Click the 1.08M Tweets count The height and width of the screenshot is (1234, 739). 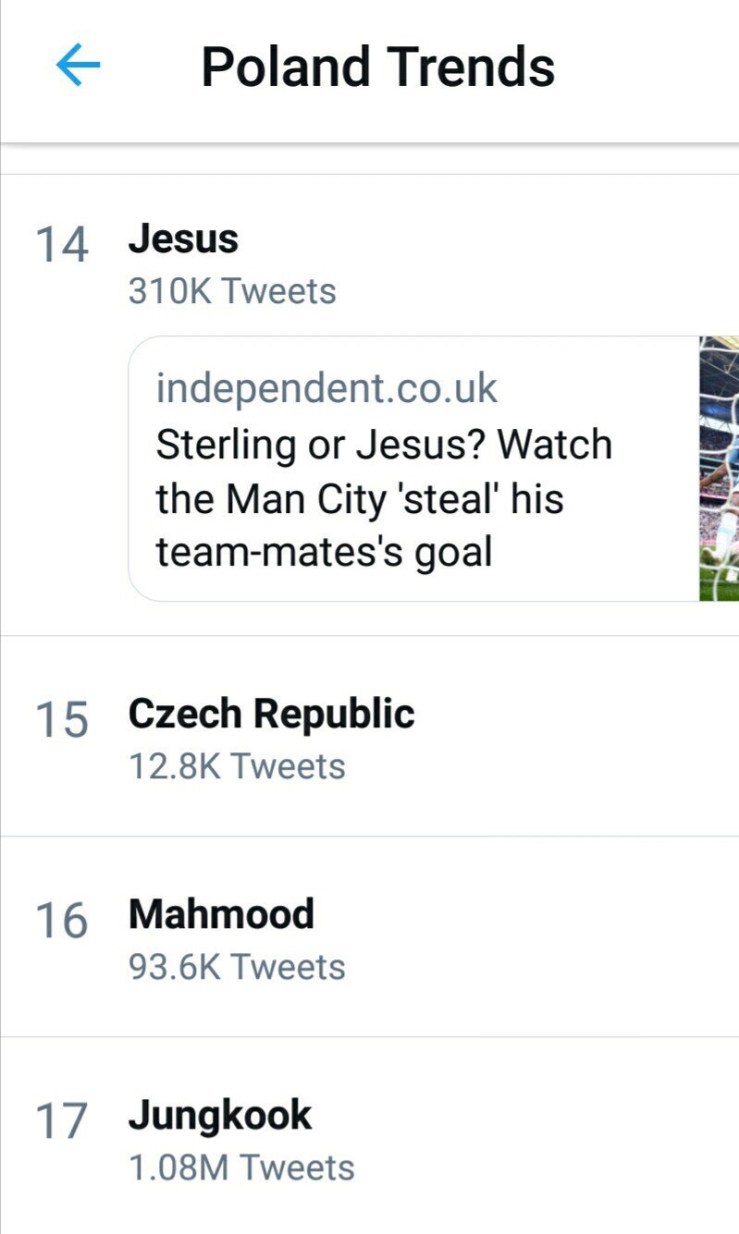tap(242, 1168)
